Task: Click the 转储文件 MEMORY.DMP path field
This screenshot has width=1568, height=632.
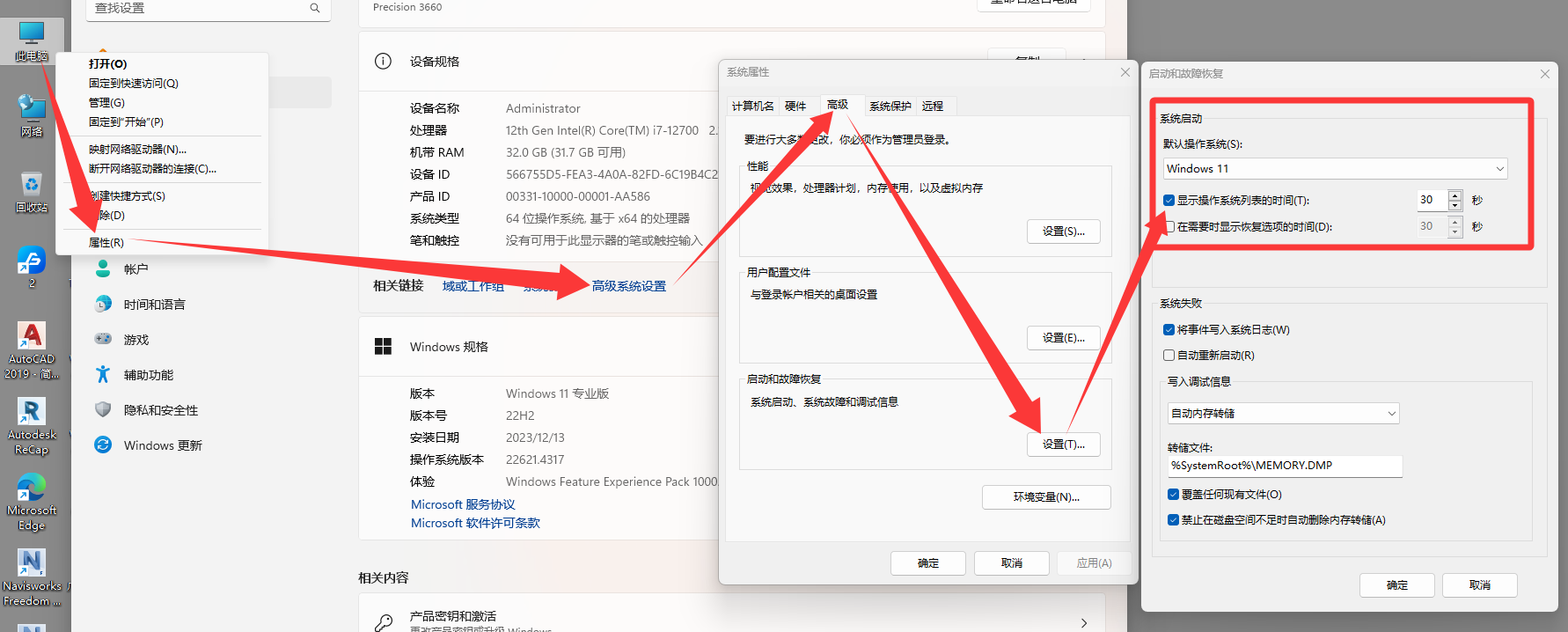Action: 1285,466
